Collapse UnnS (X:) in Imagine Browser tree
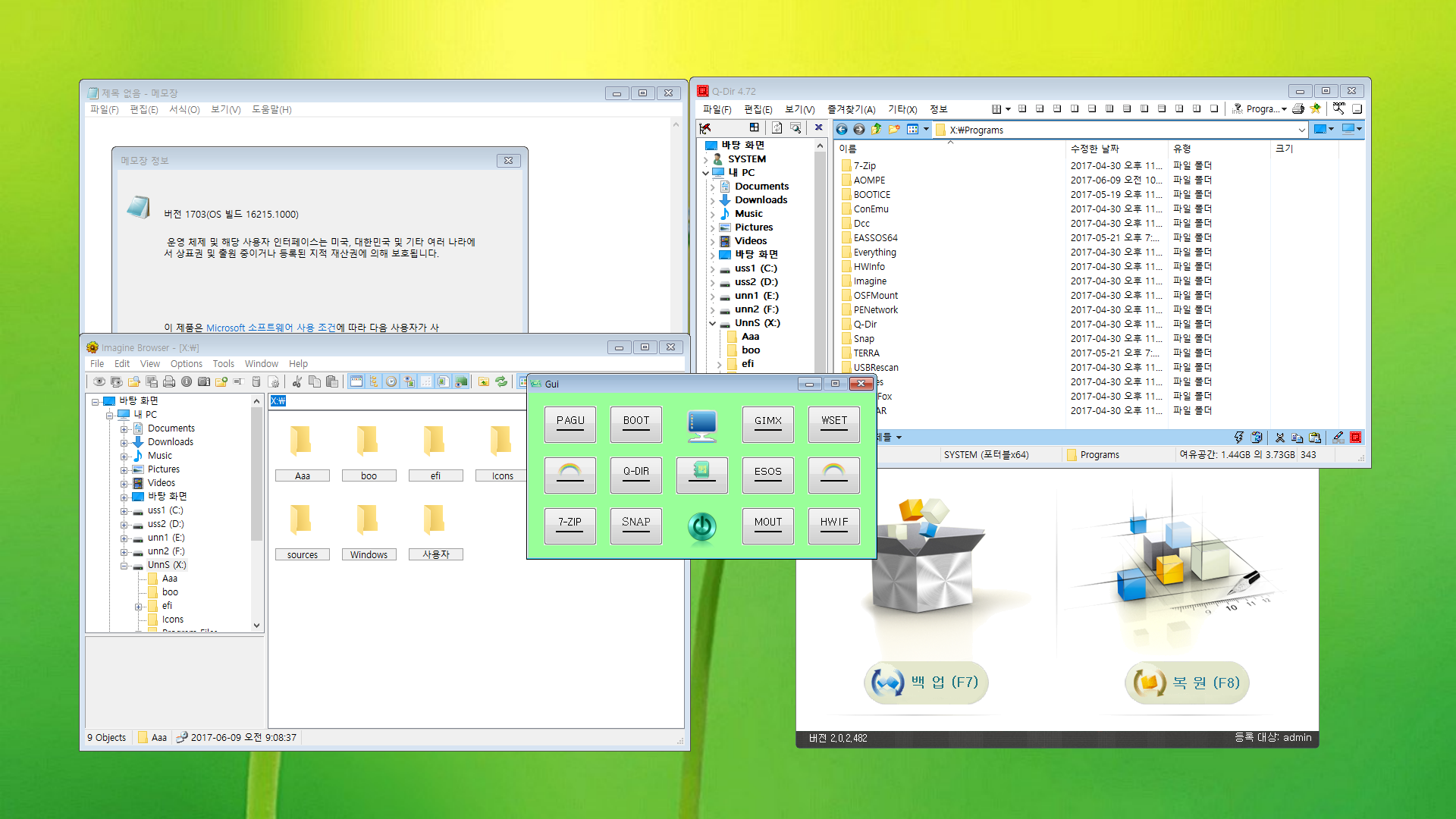 tap(124, 566)
